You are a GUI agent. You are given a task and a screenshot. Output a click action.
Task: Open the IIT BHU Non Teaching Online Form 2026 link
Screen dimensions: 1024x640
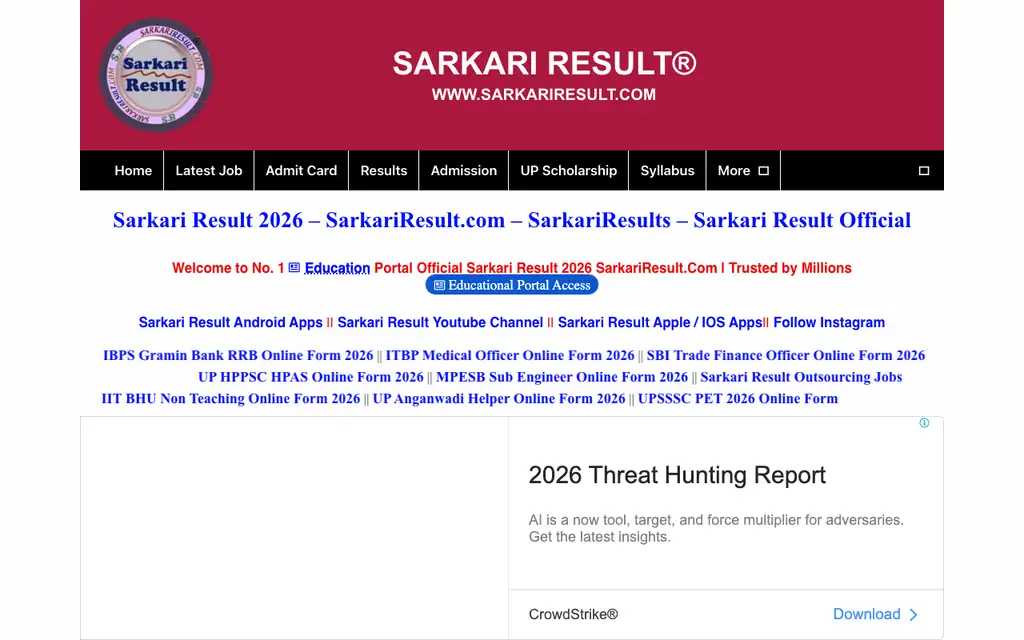pyautogui.click(x=231, y=398)
